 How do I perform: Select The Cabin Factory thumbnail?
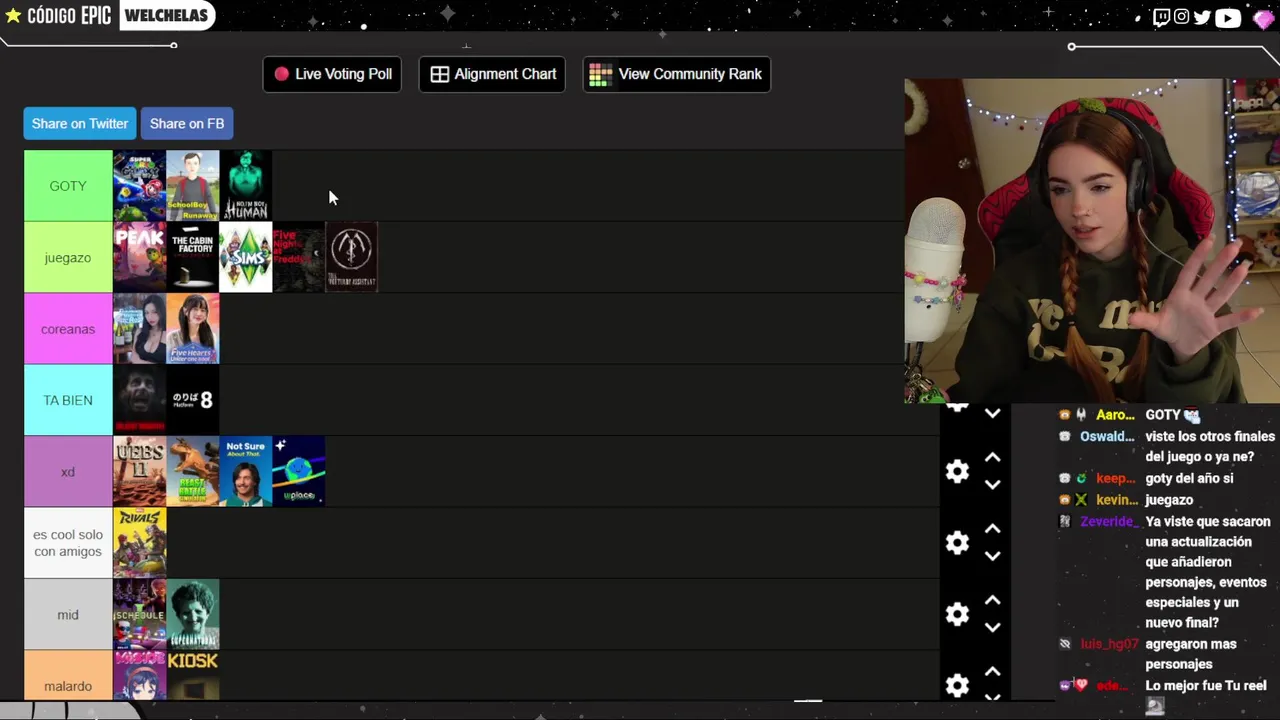[192, 257]
